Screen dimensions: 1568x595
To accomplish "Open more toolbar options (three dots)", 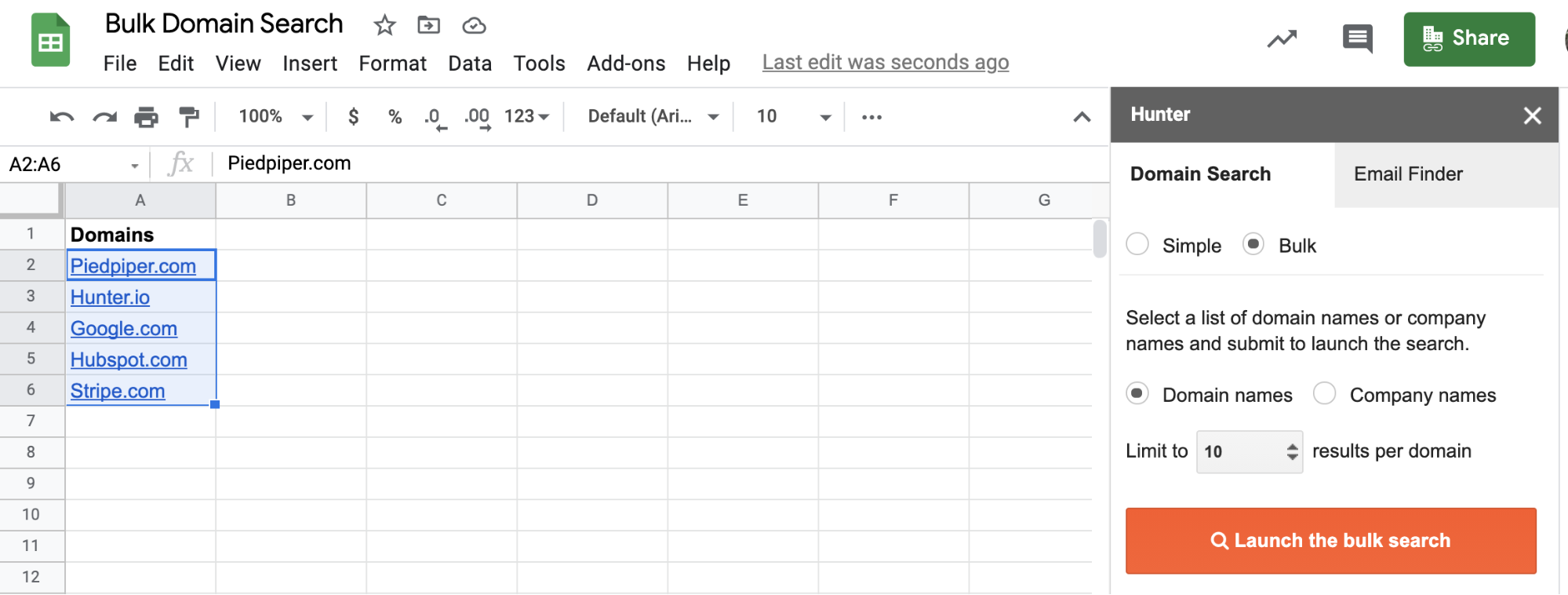I will pos(871,117).
